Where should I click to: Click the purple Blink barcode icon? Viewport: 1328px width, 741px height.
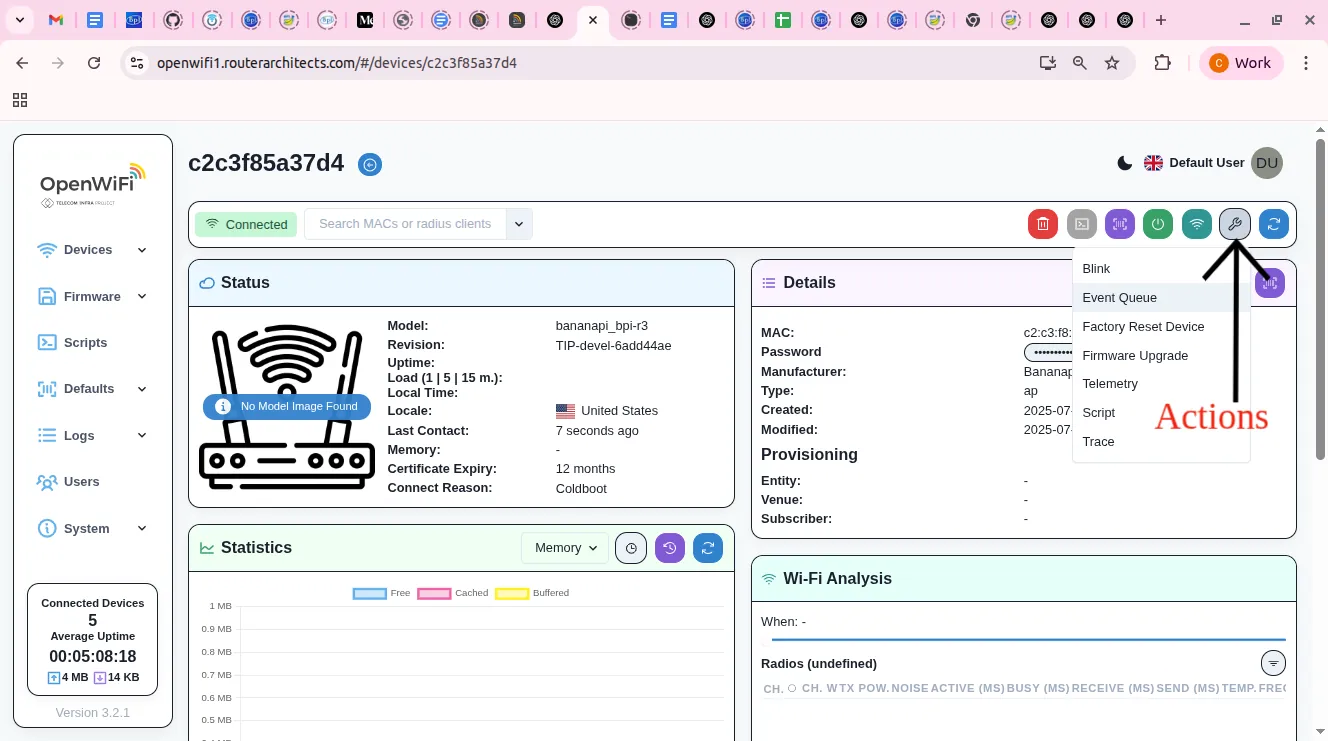pyautogui.click(x=1120, y=224)
